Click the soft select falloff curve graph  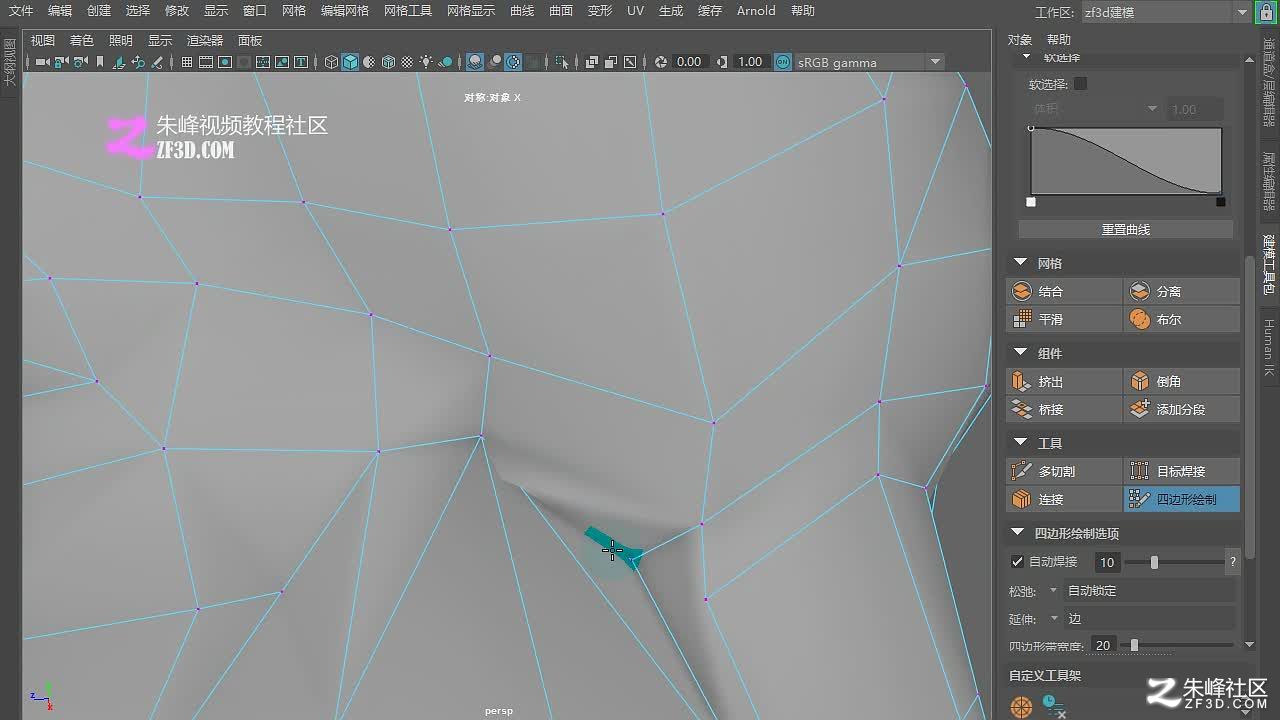[1126, 161]
